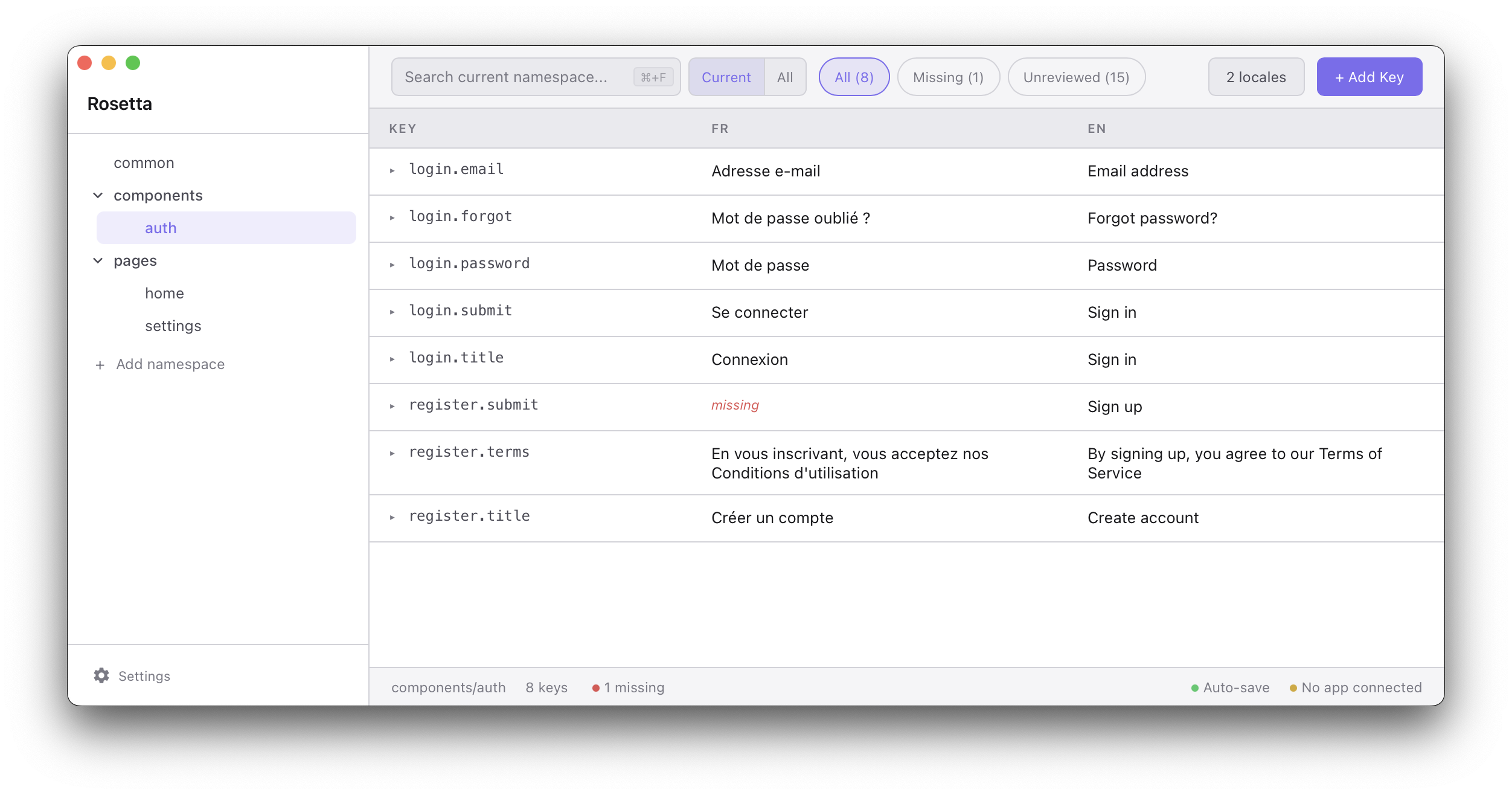
Task: Select the Current scope toggle
Action: [726, 77]
